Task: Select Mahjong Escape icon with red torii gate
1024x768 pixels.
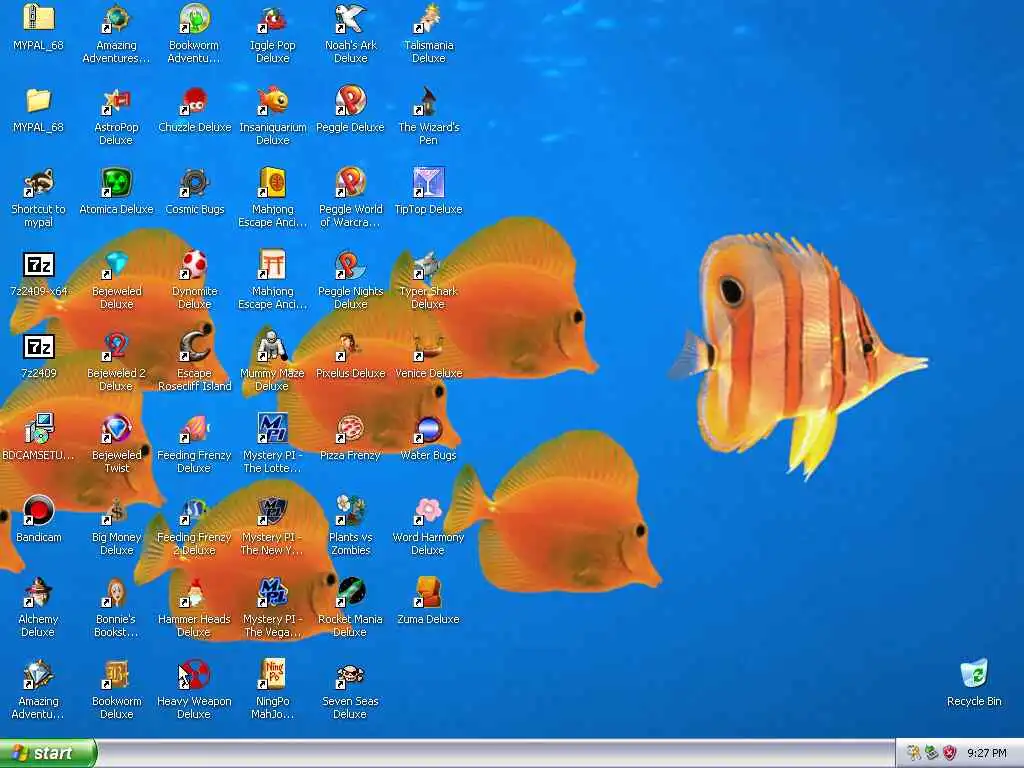Action: tap(272, 264)
